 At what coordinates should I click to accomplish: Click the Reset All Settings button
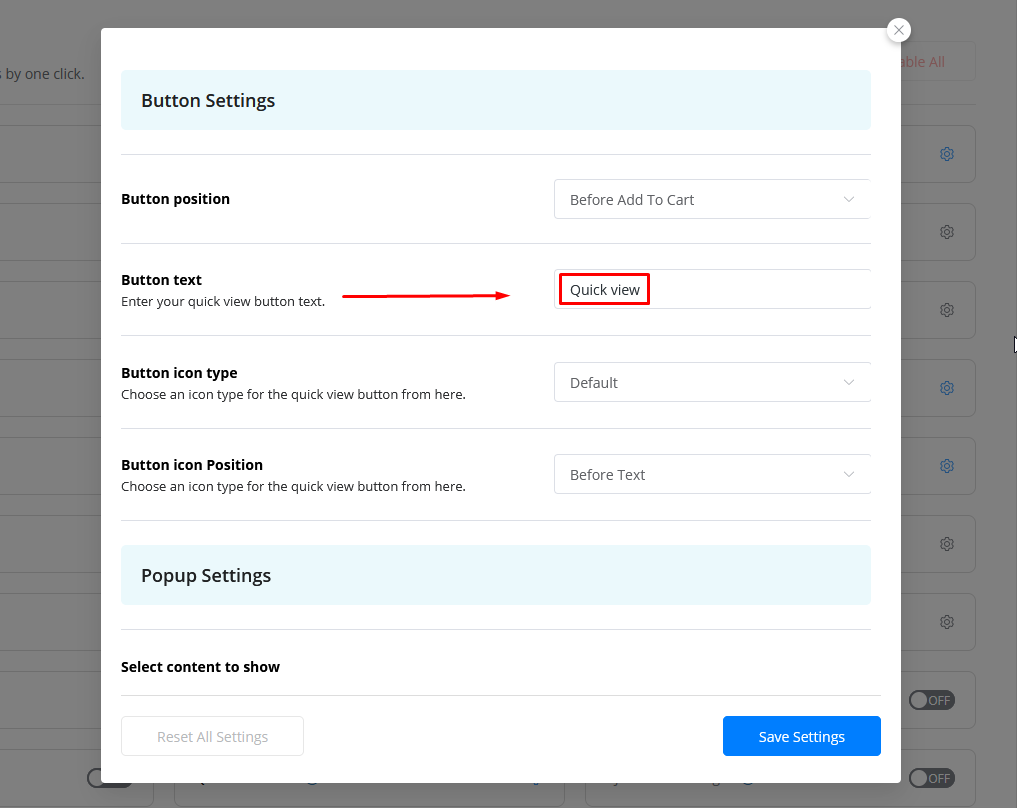212,736
